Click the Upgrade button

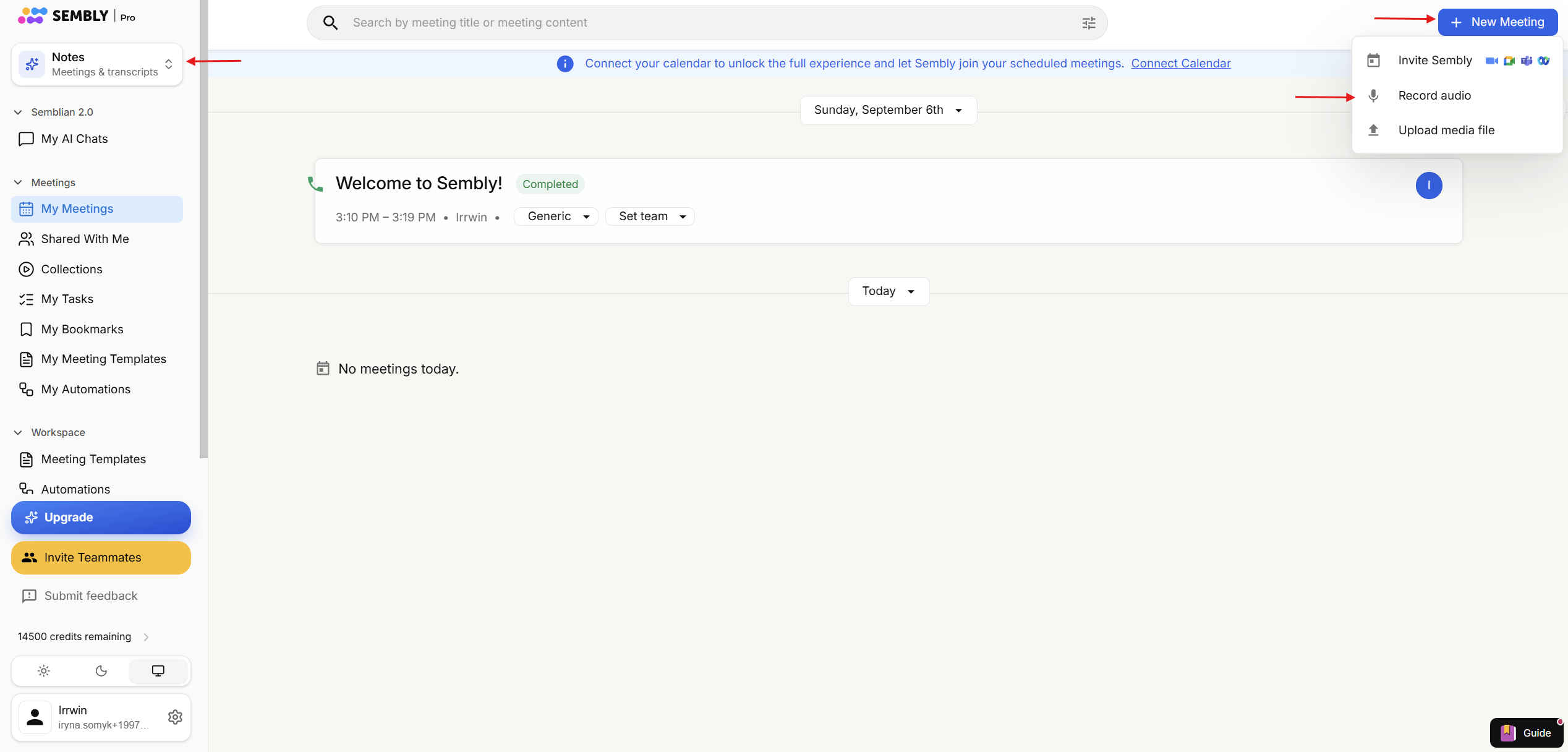click(101, 518)
